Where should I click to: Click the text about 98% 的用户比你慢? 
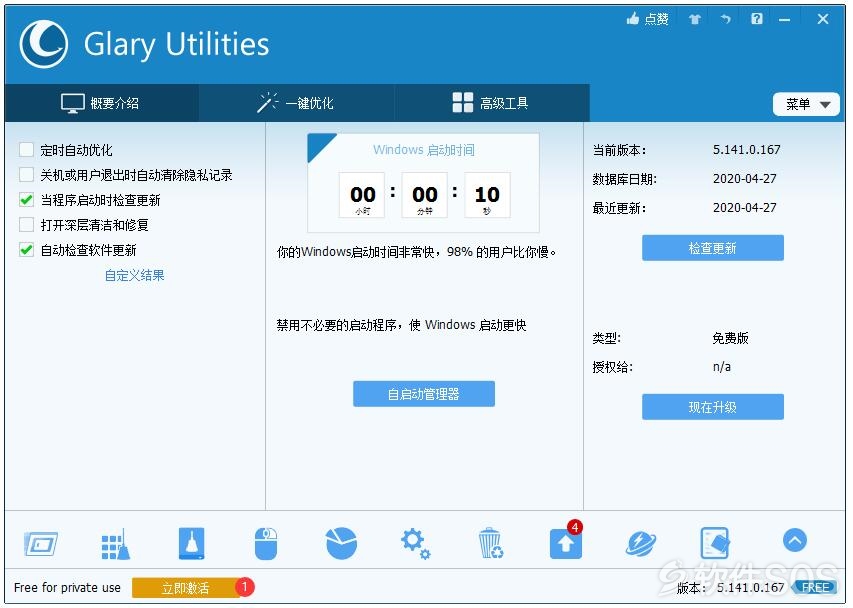417,252
